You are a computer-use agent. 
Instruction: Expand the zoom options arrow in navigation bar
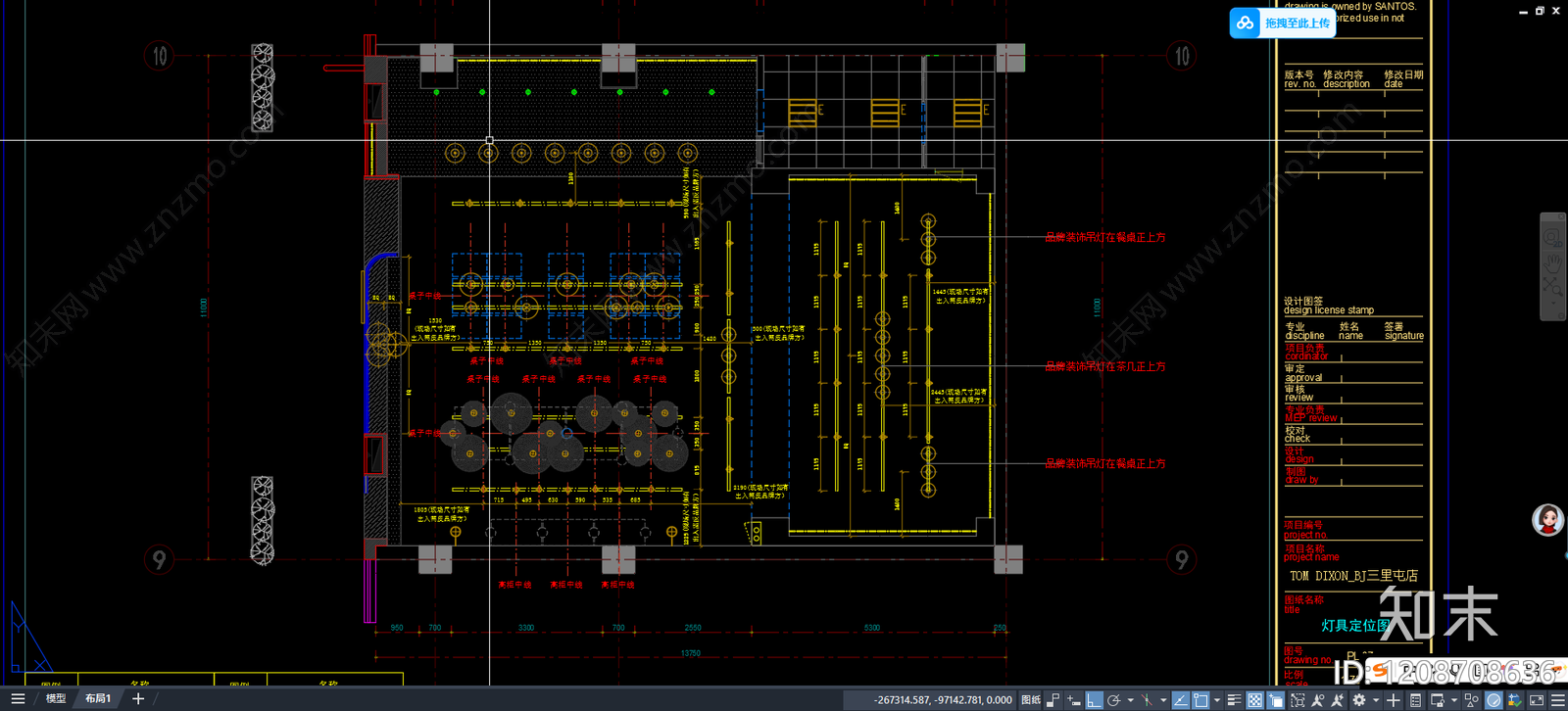click(x=1552, y=303)
